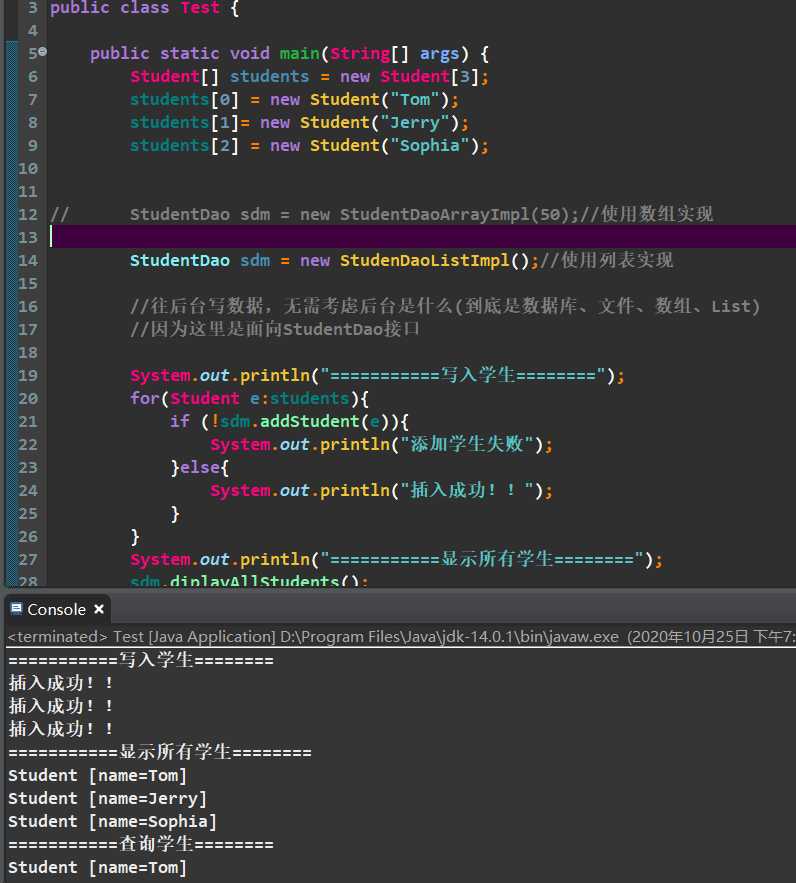Click console output "===查询学生===" line

click(141, 844)
